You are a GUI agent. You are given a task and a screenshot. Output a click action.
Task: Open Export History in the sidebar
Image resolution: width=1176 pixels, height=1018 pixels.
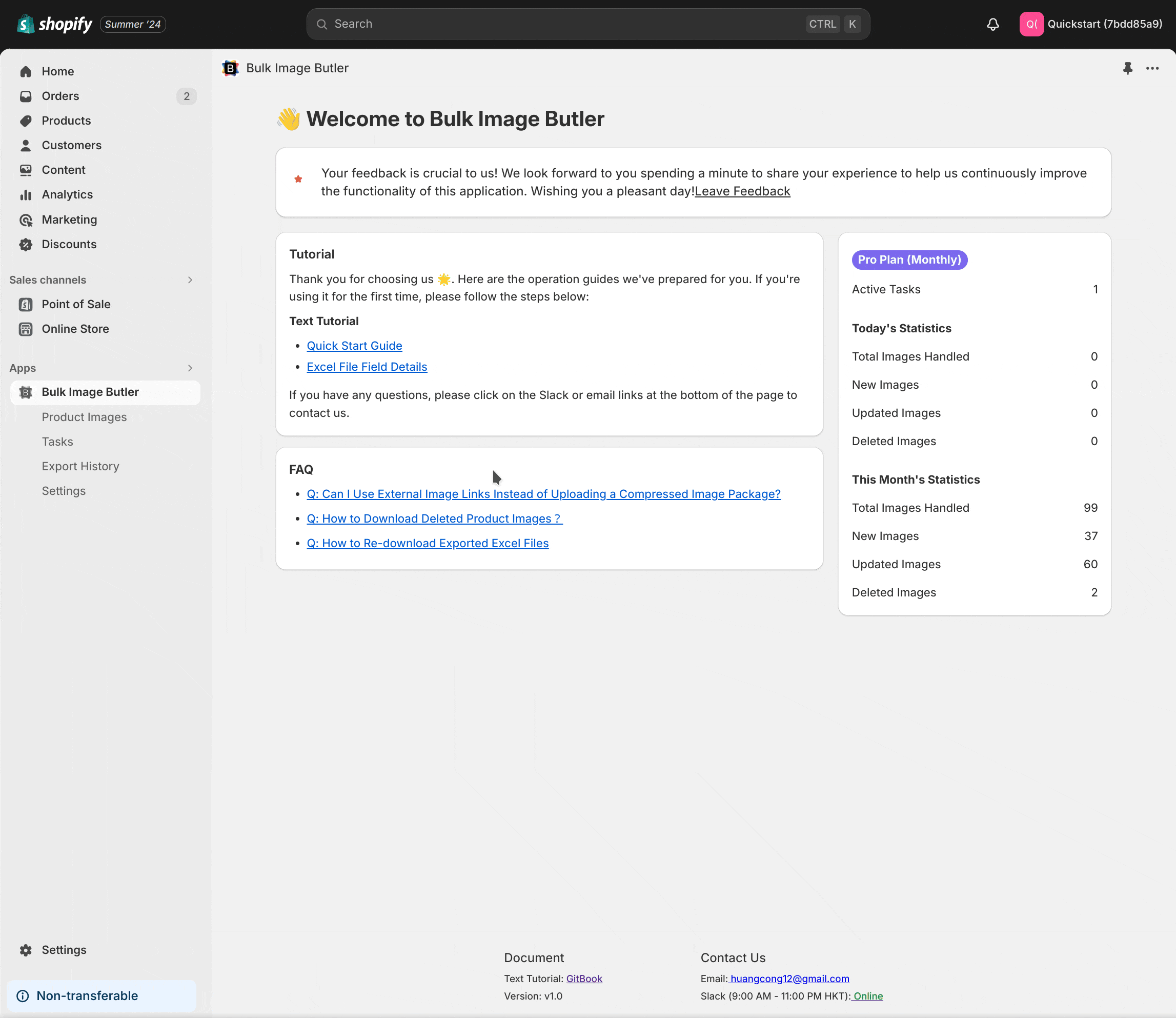point(80,466)
